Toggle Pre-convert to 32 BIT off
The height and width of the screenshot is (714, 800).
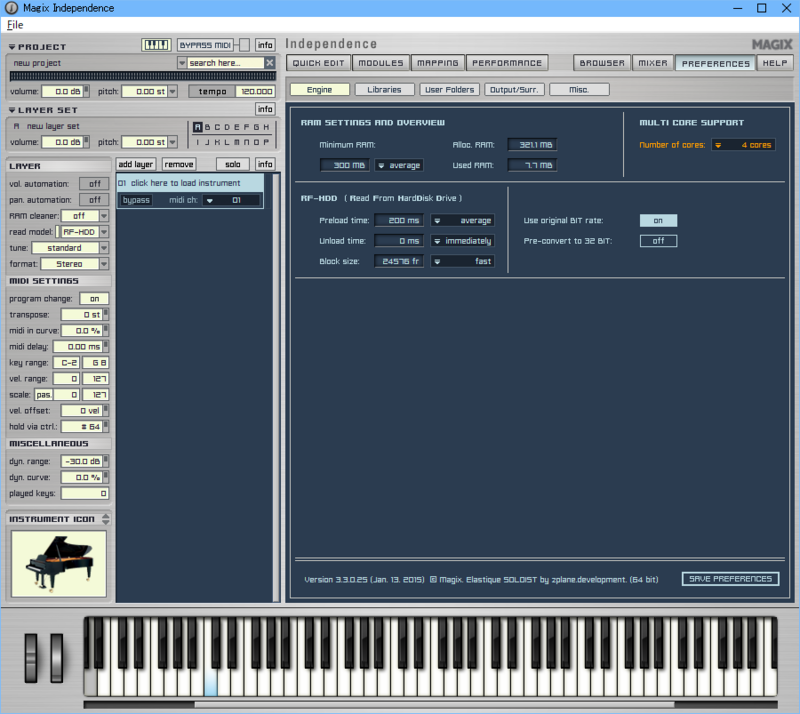(x=658, y=241)
